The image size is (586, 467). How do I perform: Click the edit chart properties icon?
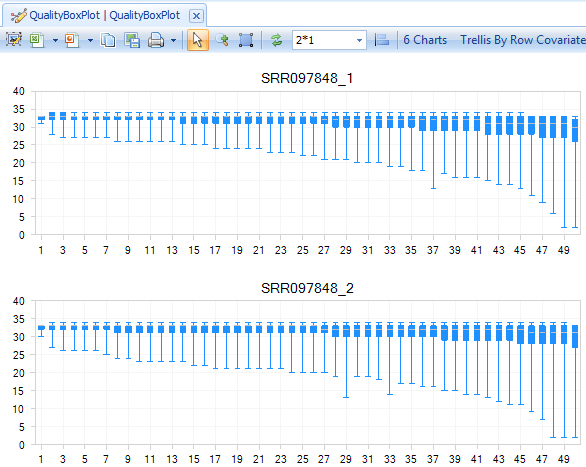14,40
